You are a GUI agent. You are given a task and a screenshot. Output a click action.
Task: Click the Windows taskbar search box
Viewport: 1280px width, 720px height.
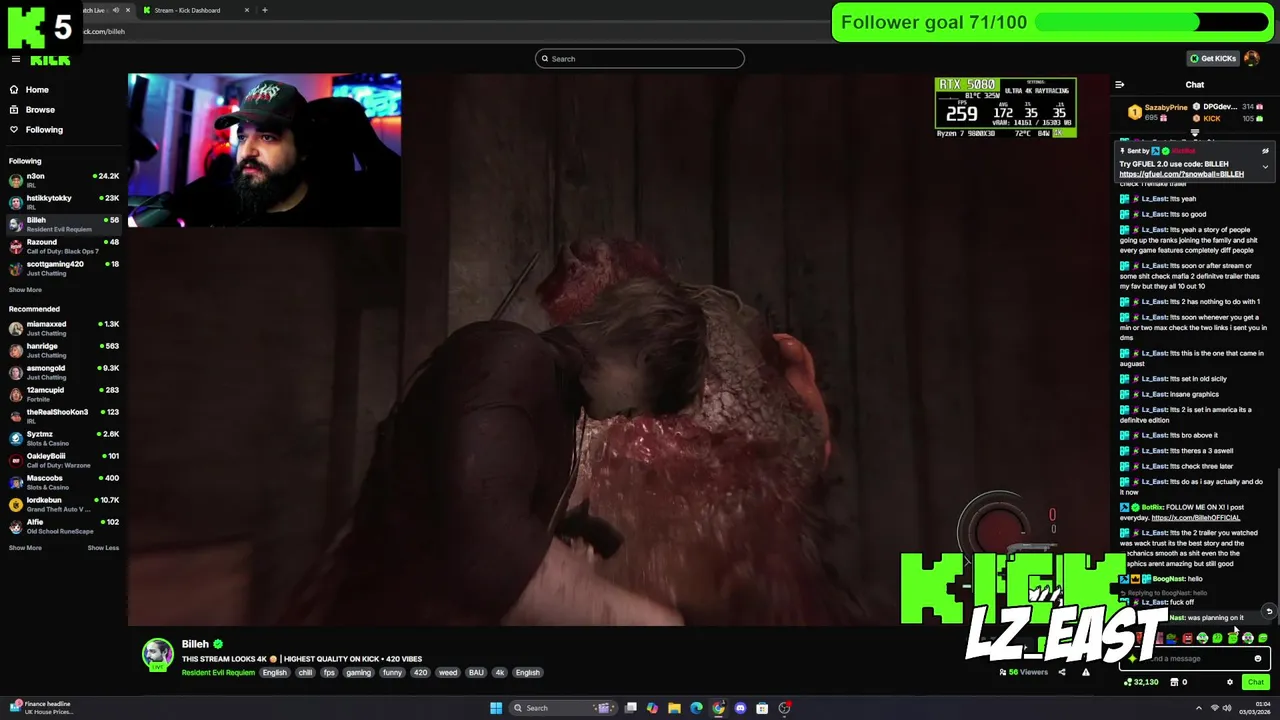563,708
